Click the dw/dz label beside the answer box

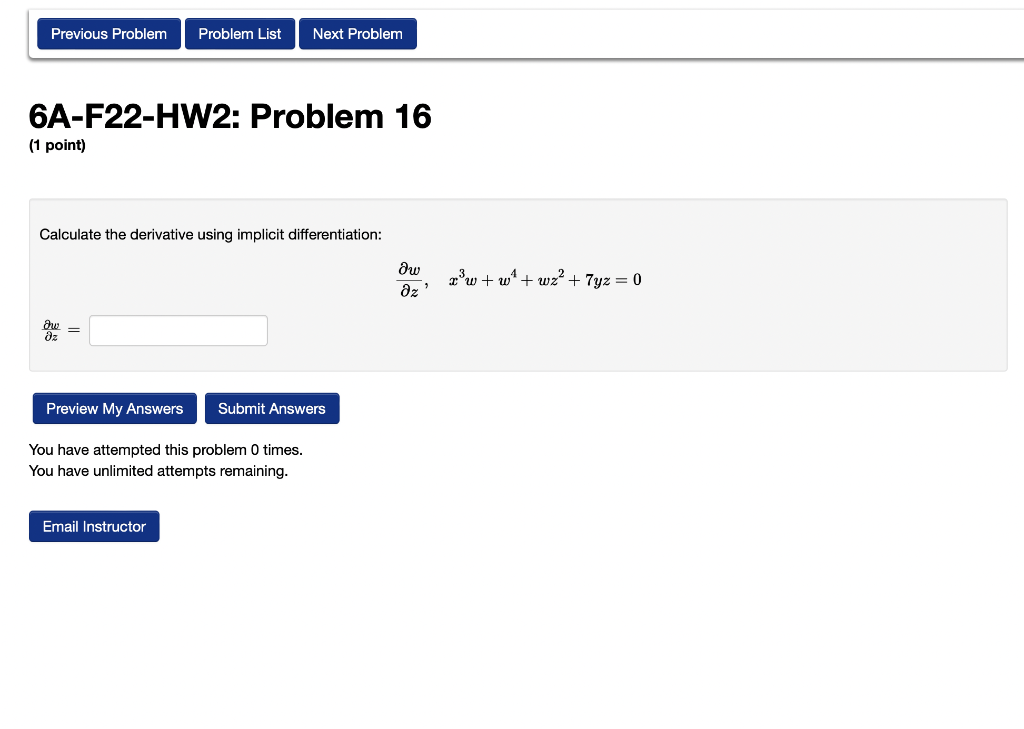point(50,329)
